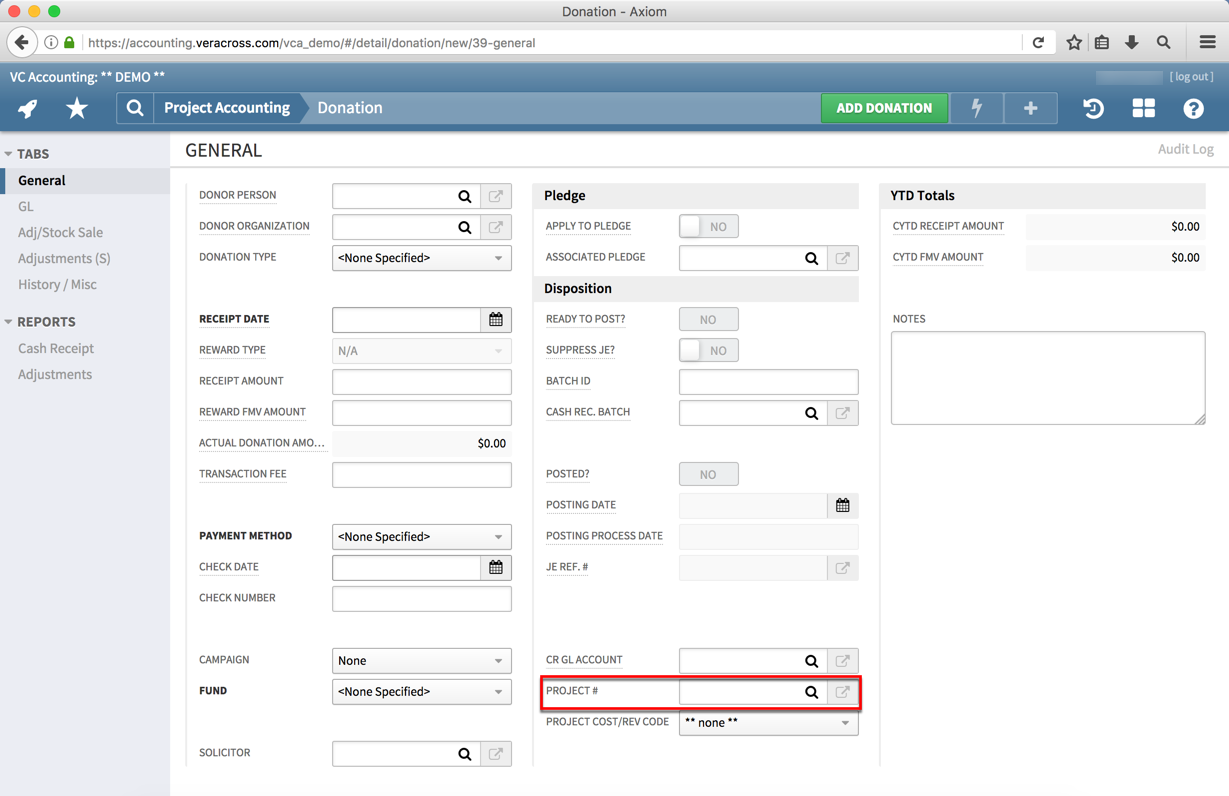The height and width of the screenshot is (796, 1229).
Task: Click the plus icon beside Add Donation
Action: 1030,108
